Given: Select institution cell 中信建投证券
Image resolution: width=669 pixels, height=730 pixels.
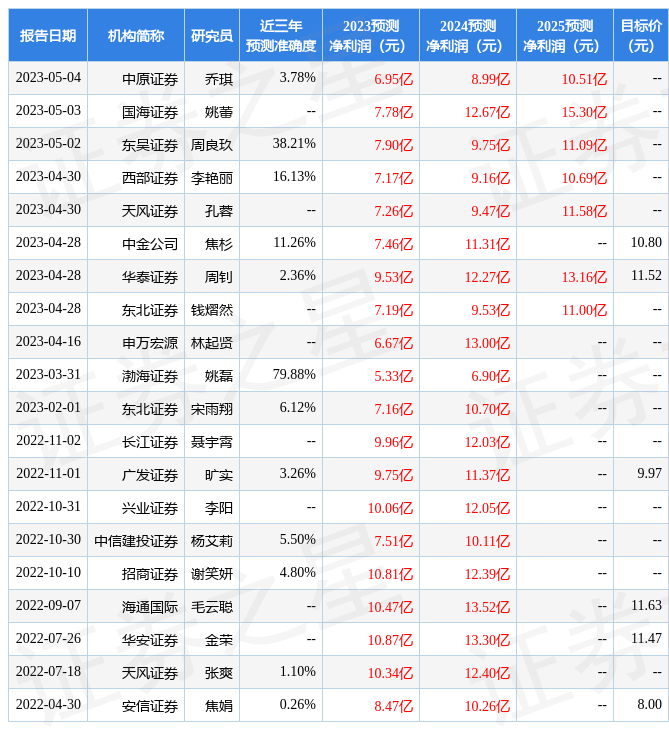Looking at the screenshot, I should 136,541.
